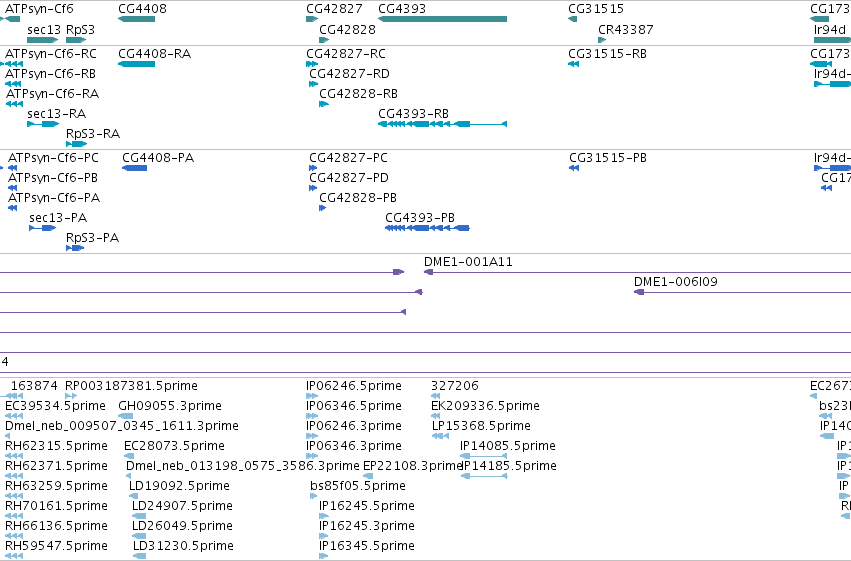Click the CR43387 gene label
The height and width of the screenshot is (561, 851).
(625, 29)
